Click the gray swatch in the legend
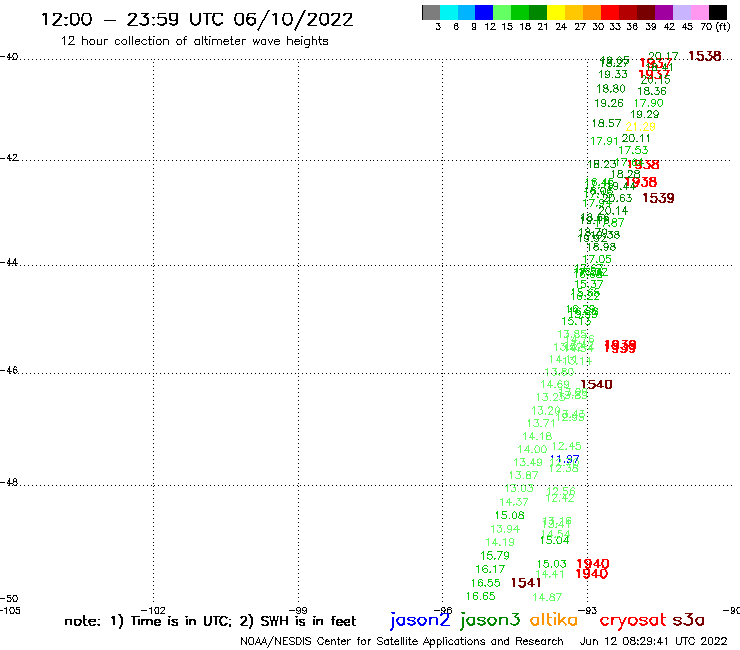Viewport: 740px width, 650px height. [x=431, y=12]
